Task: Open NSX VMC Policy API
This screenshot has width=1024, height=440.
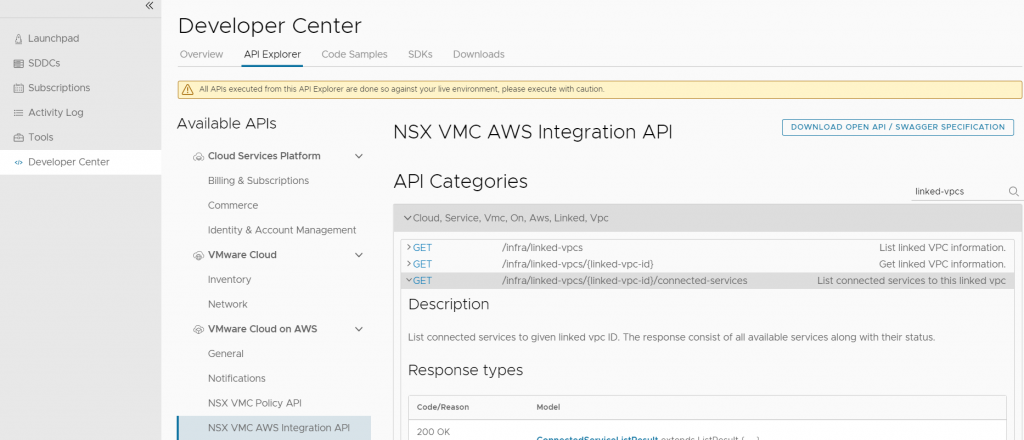Action: [254, 403]
